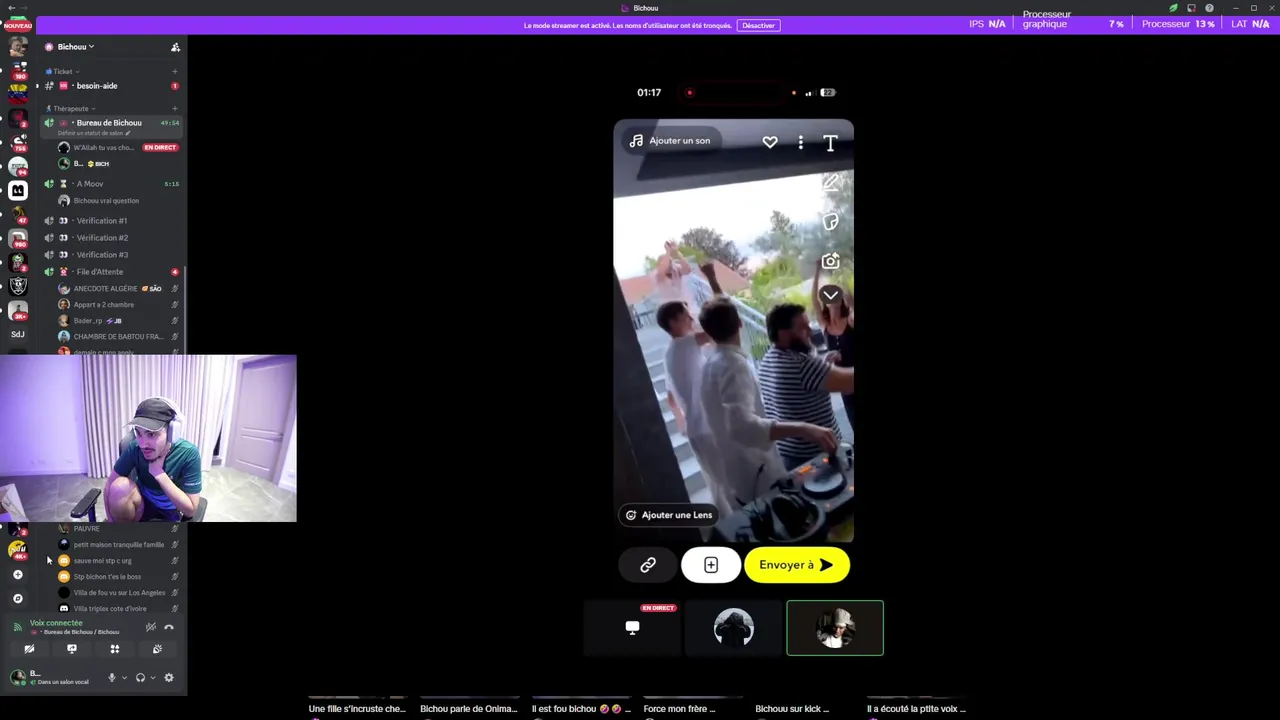1280x720 pixels.
Task: Click user 'Bichouu vrai question'
Action: (x=118, y=201)
